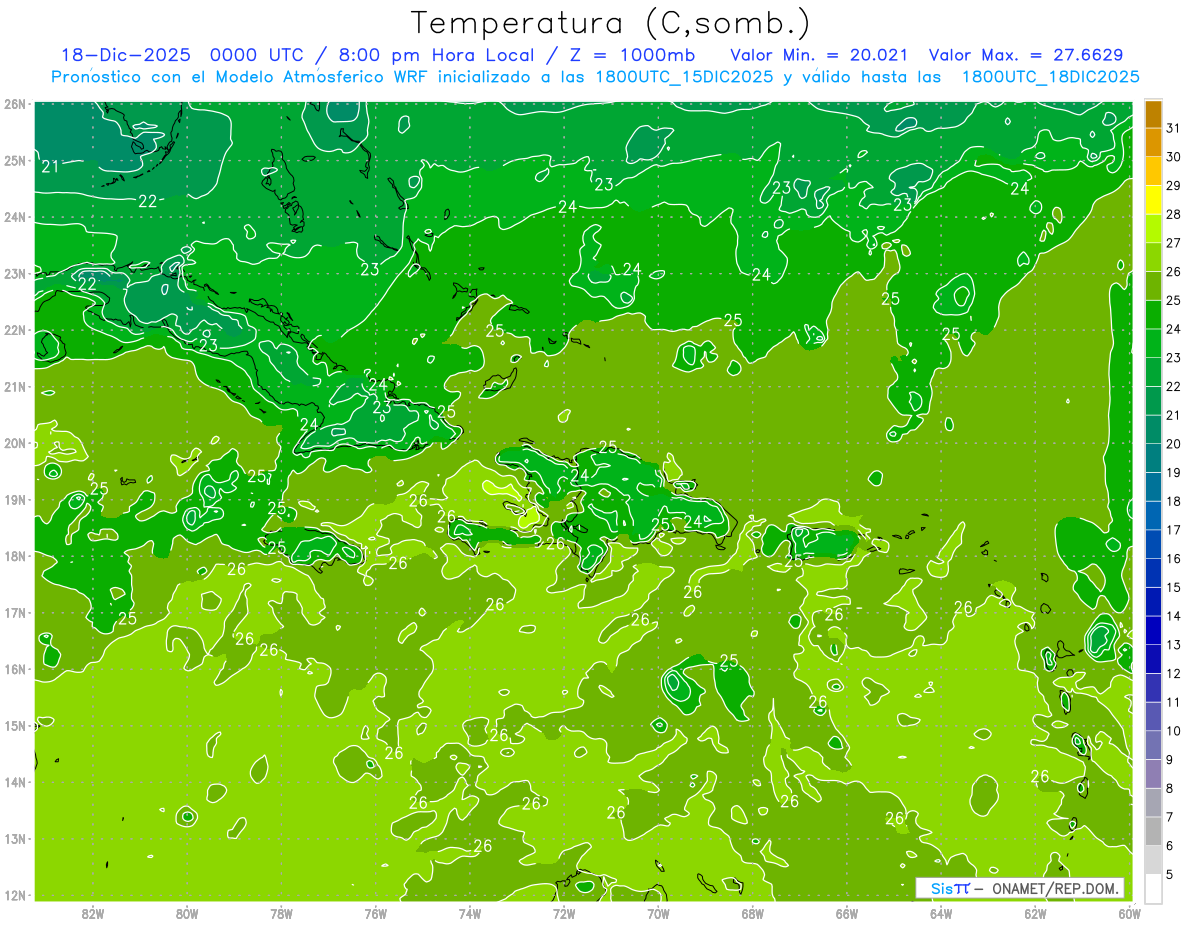Click the 22N latitude axis label
This screenshot has height=927, width=1200.
tap(15, 330)
